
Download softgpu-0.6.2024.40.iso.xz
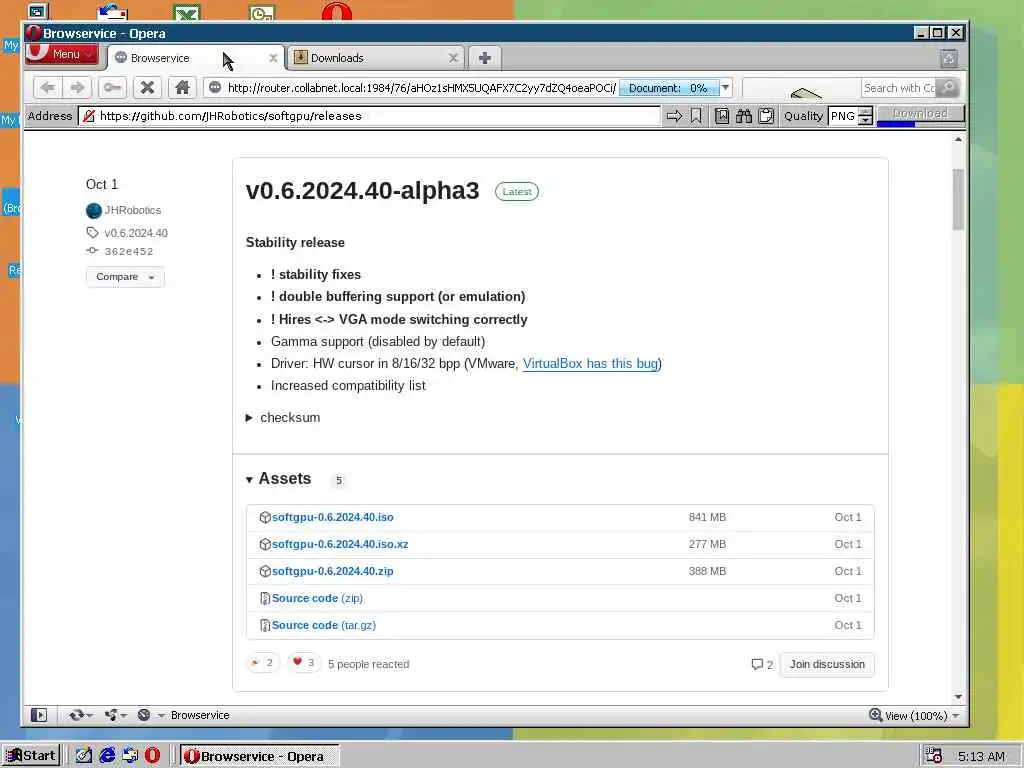(x=340, y=544)
